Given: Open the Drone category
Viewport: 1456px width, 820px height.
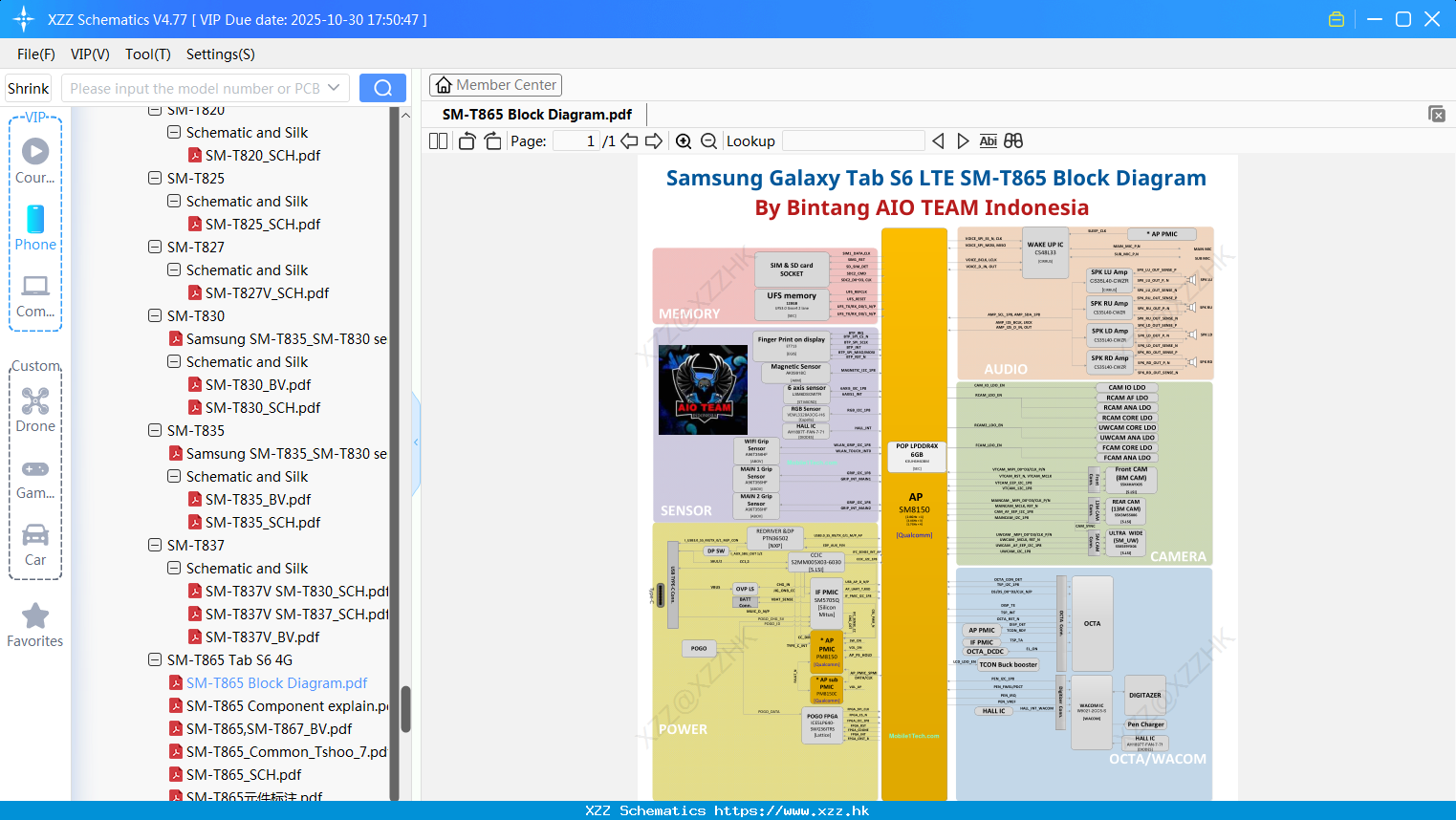Looking at the screenshot, I should tap(35, 410).
